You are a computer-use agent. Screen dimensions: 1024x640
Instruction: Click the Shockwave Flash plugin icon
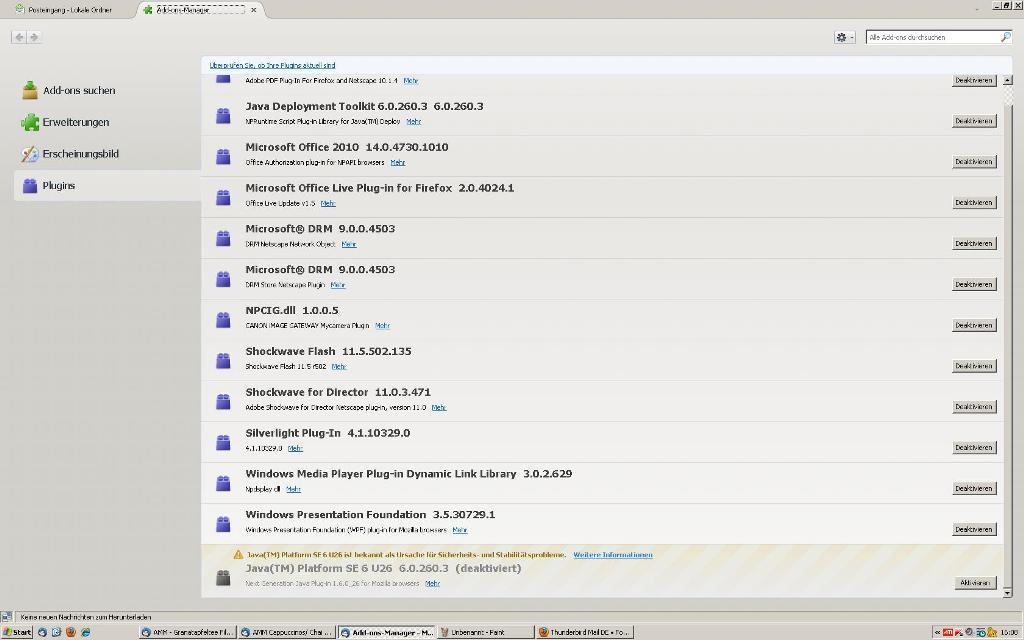tap(223, 360)
